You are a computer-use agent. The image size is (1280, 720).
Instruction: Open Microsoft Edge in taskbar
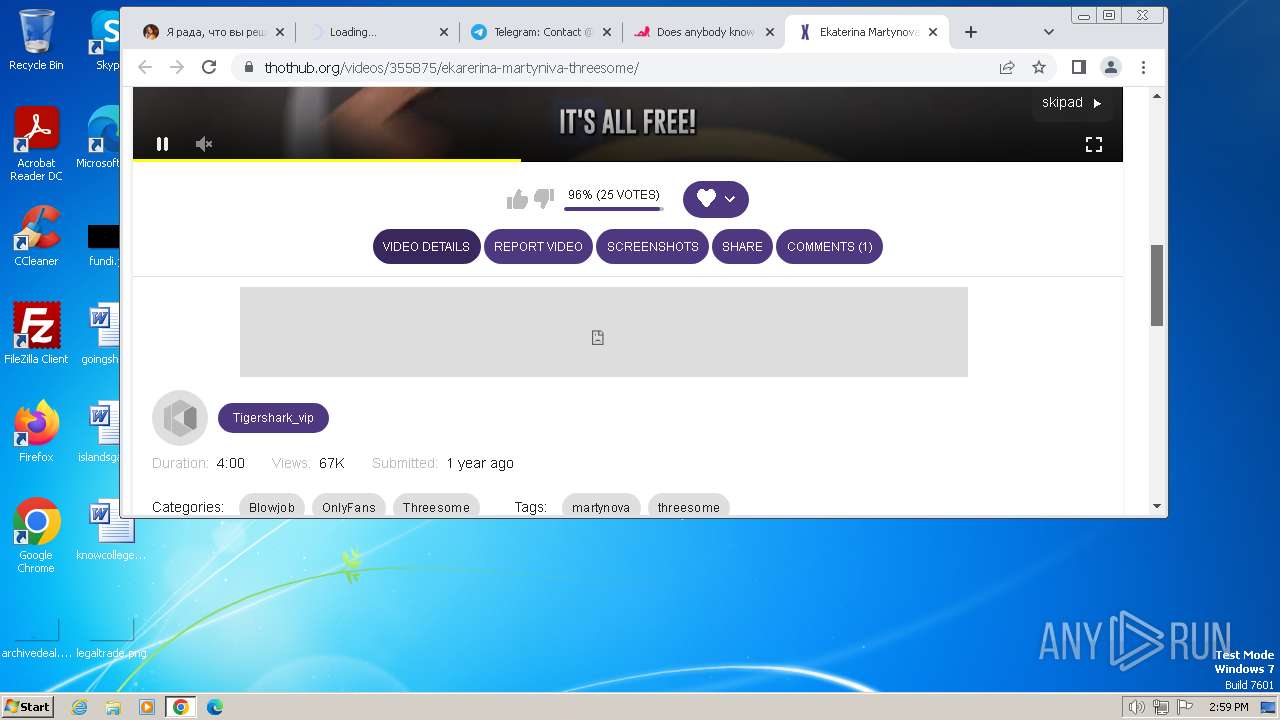coord(214,707)
